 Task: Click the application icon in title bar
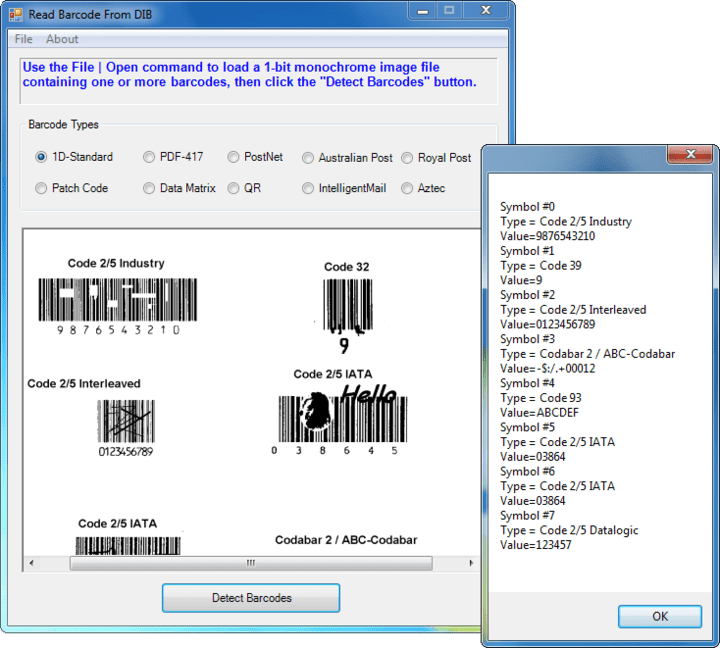(16, 15)
